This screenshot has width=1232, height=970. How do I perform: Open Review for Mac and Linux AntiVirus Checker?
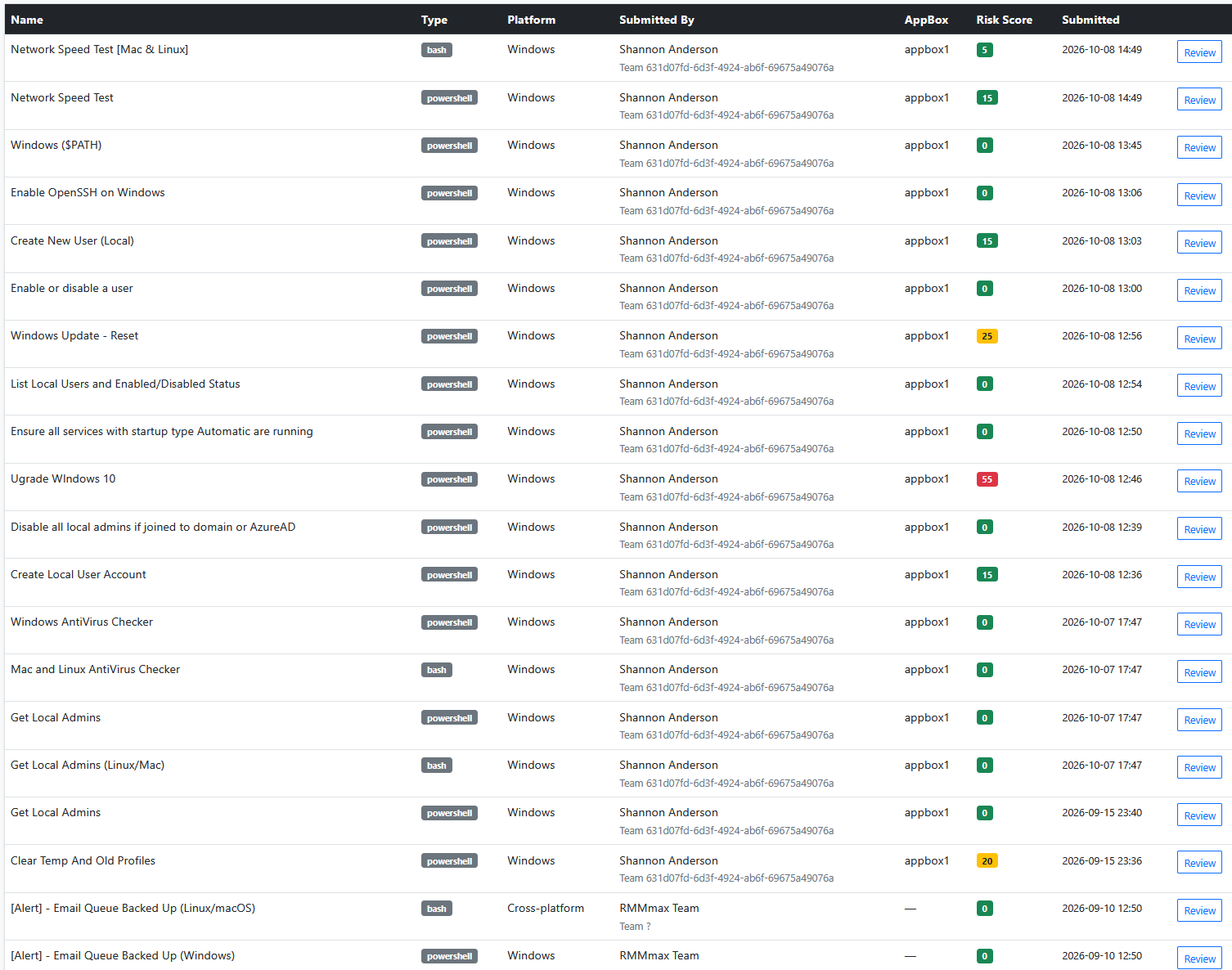1199,672
